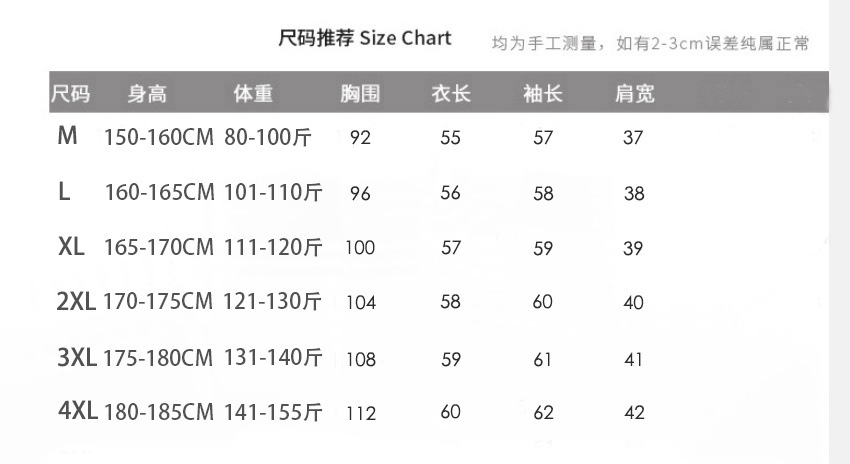
Task: Click the 胸围 column header
Action: tap(360, 94)
